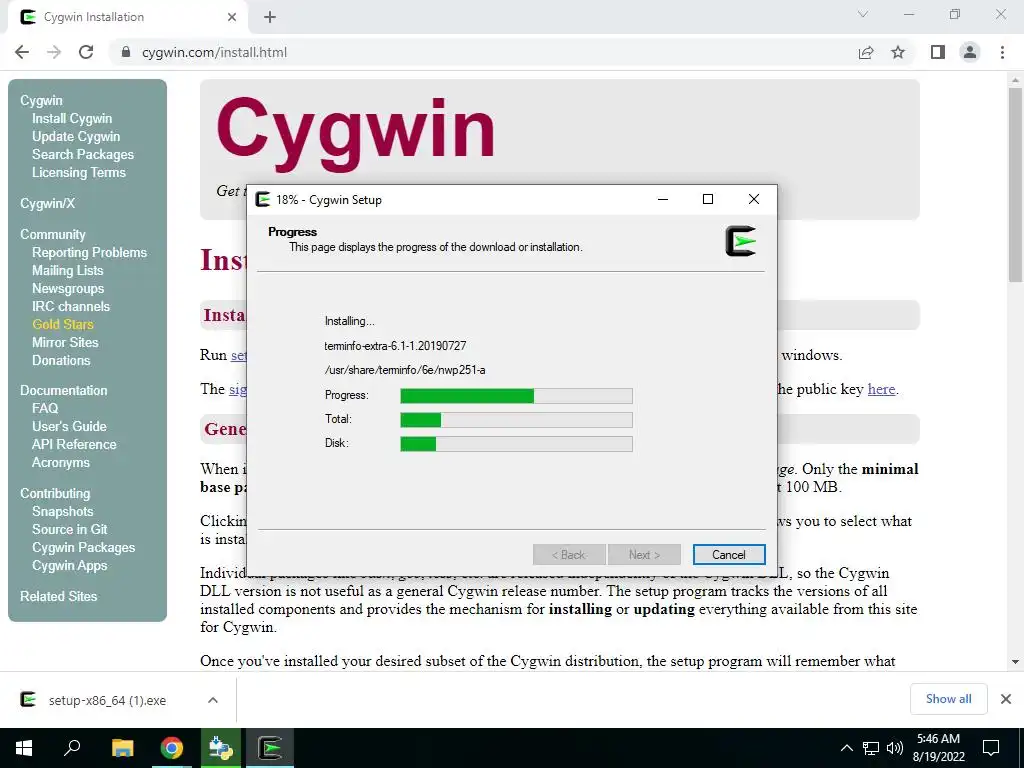Open Acronyms link
The image size is (1024, 768).
61,462
